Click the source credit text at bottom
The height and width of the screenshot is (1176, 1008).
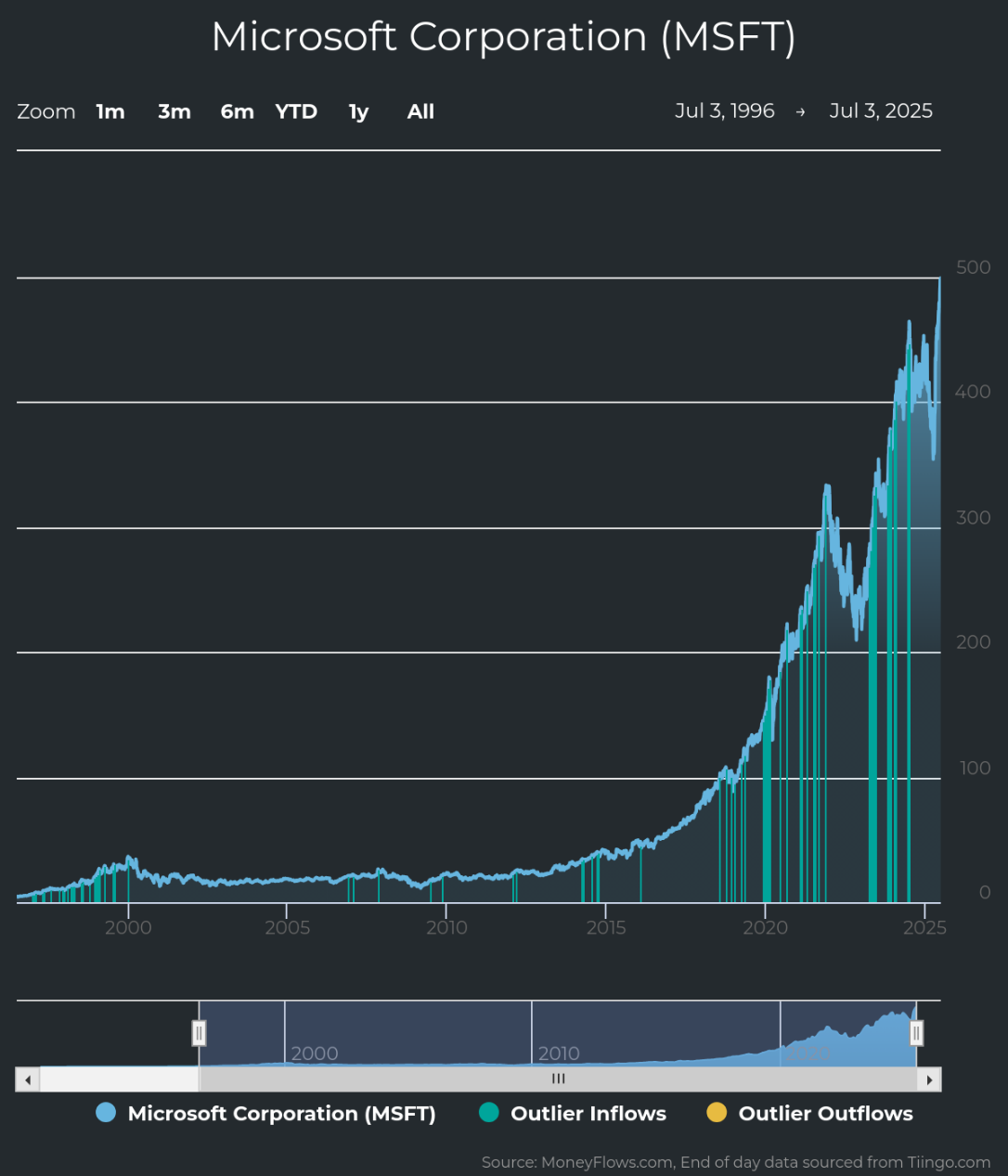(x=736, y=1162)
